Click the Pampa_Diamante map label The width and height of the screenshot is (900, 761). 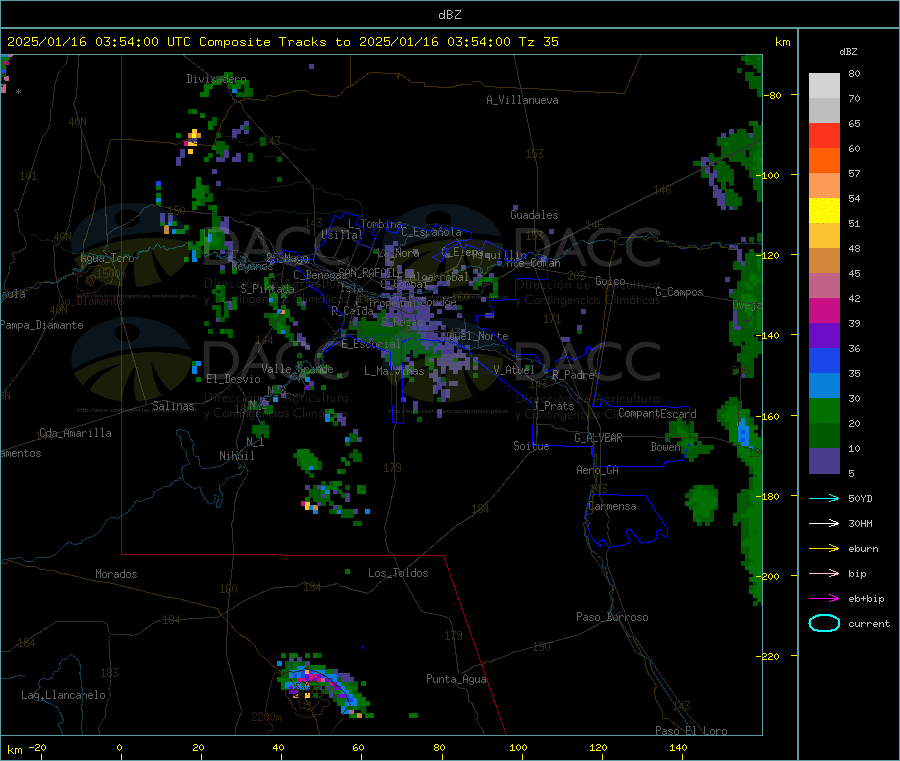click(42, 325)
